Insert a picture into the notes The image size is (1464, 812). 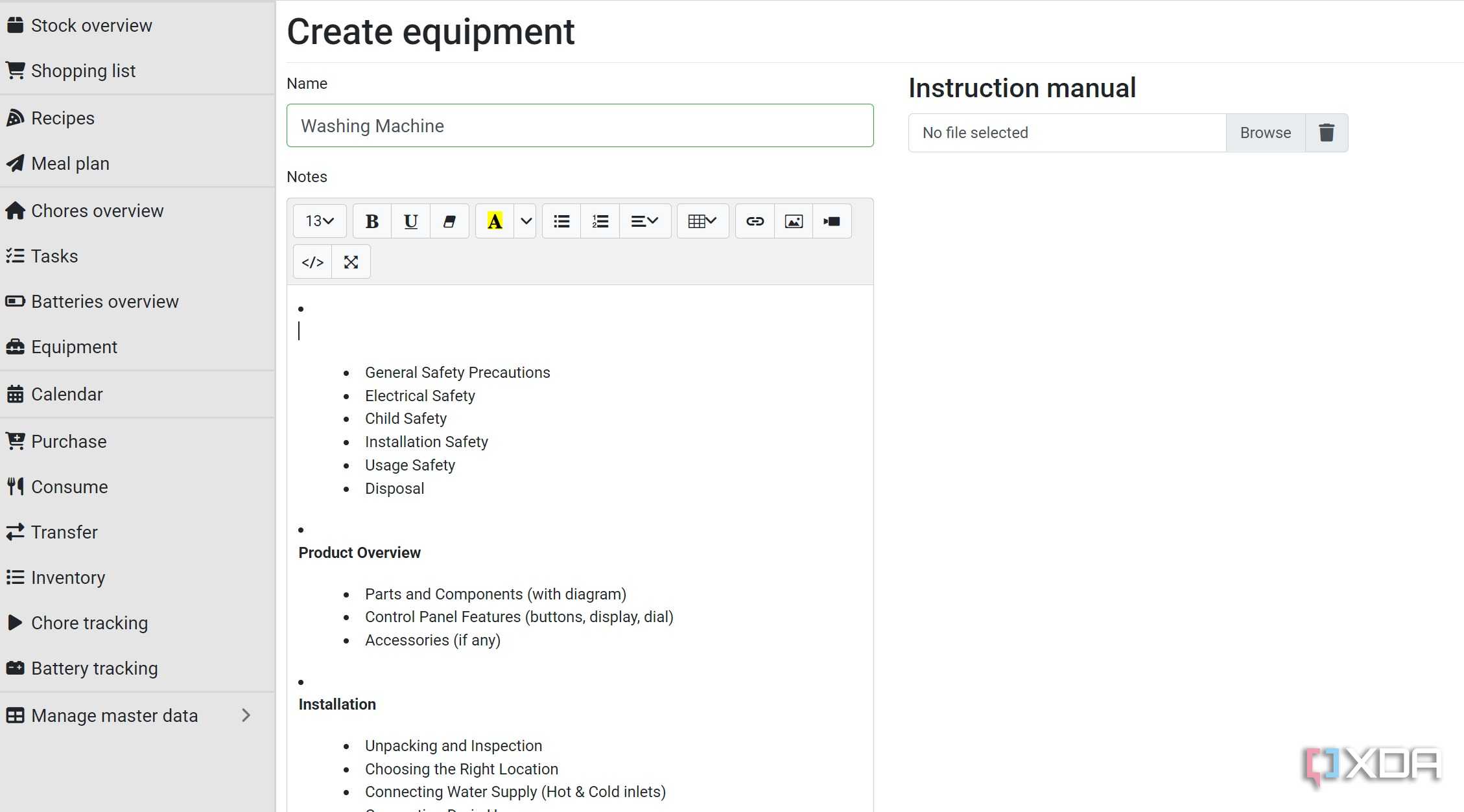[x=794, y=222]
